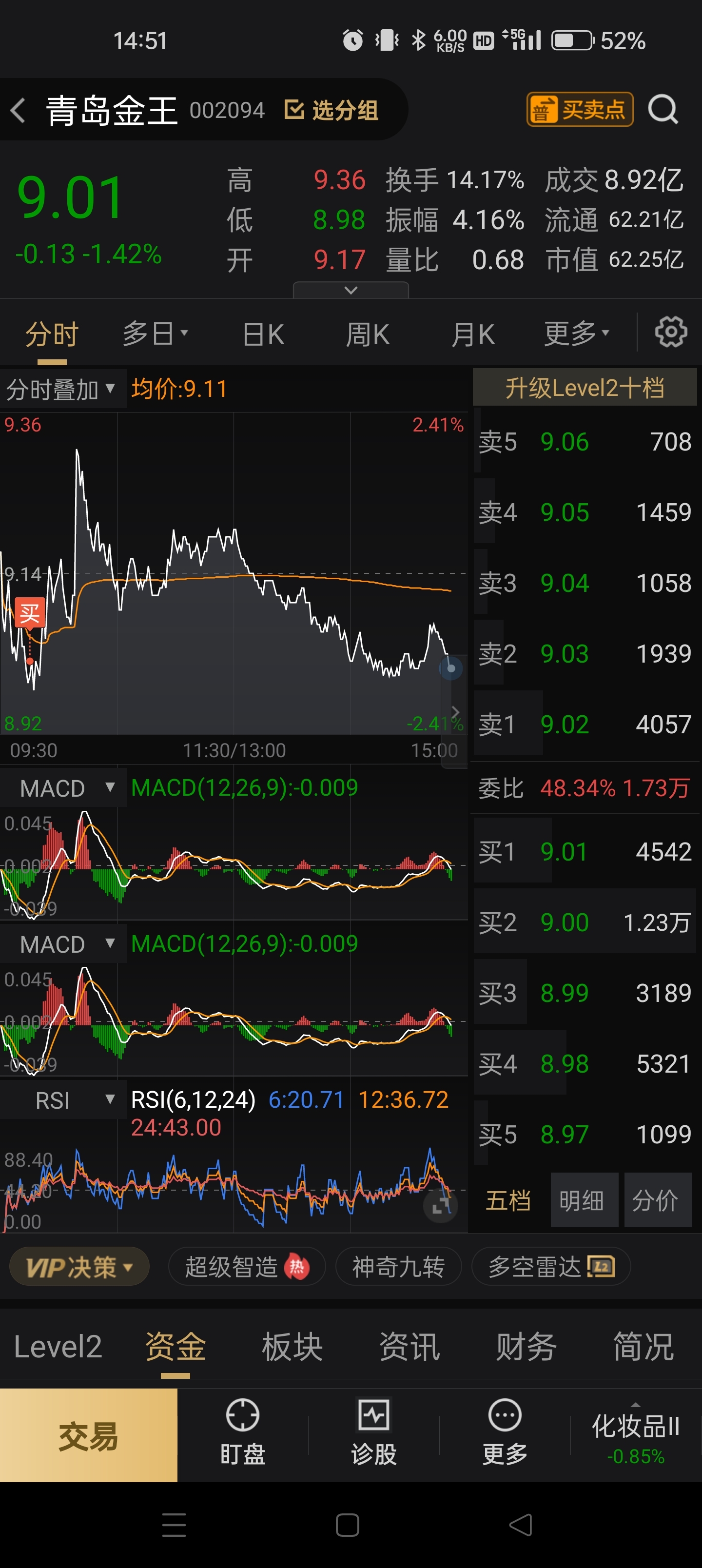Tap the 神奇九转 indicator chip

pos(399,1267)
